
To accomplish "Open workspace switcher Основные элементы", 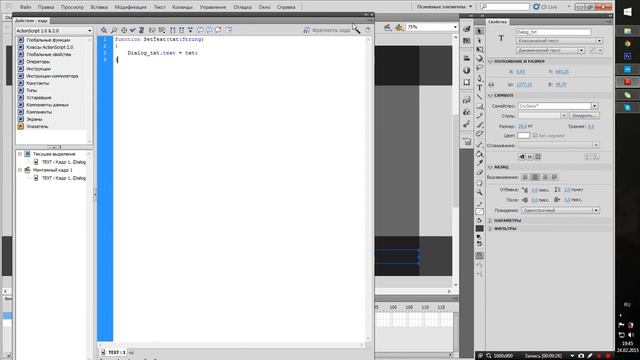I will (x=444, y=7).
